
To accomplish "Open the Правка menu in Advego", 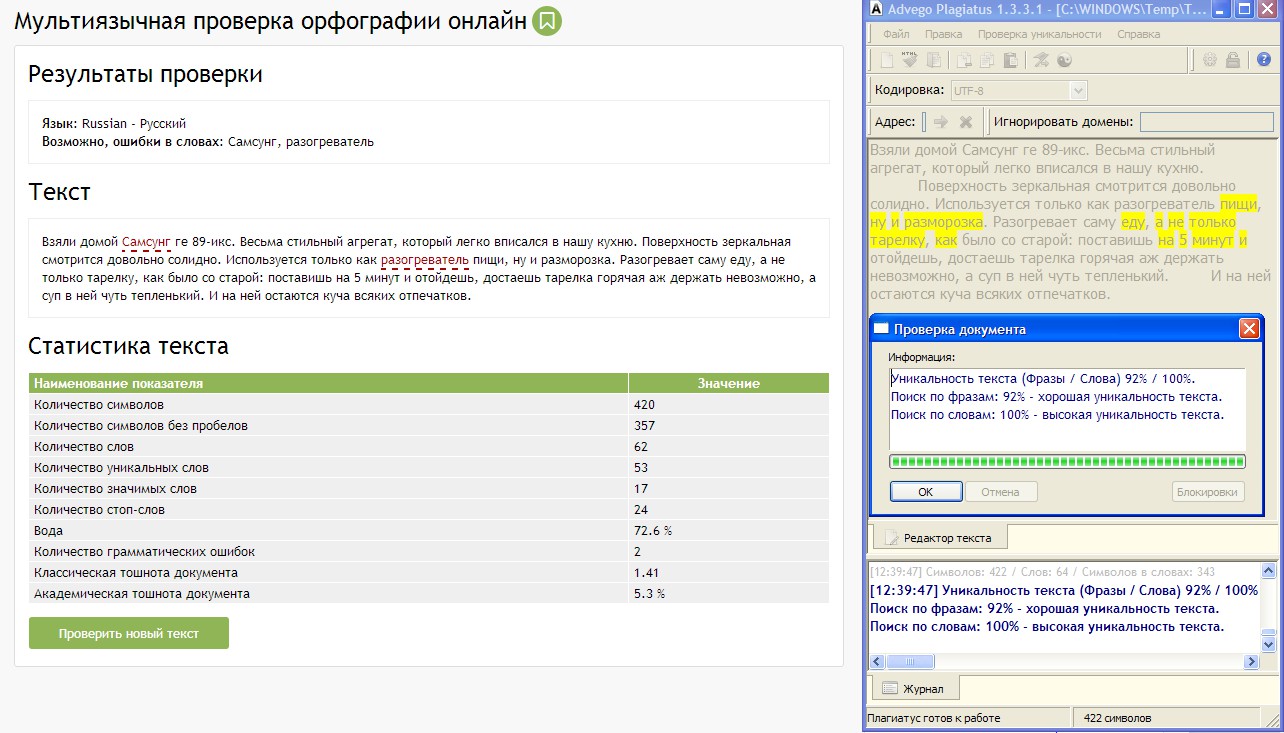I will pyautogui.click(x=943, y=34).
